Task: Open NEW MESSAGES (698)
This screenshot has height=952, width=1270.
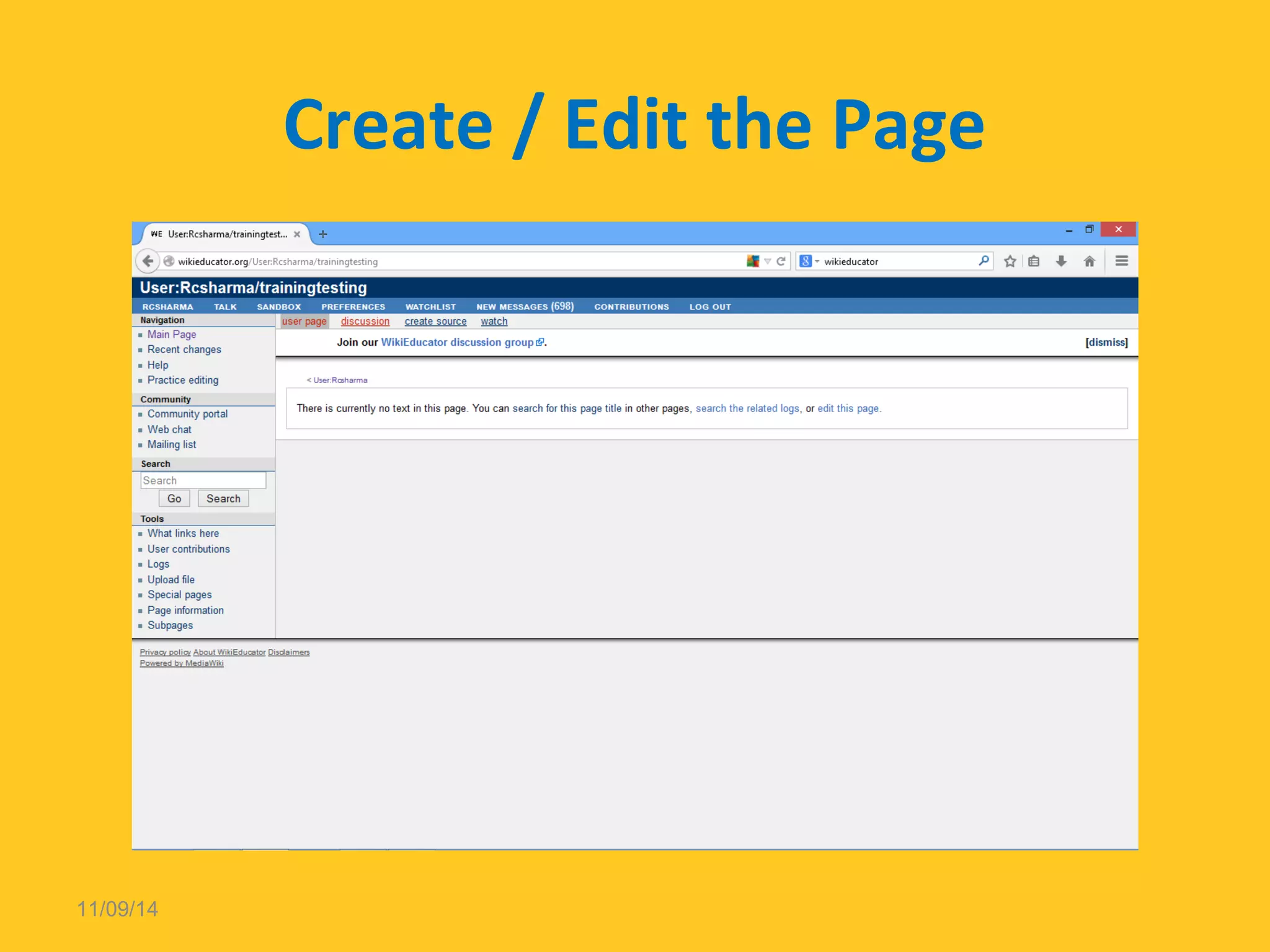Action: [525, 306]
